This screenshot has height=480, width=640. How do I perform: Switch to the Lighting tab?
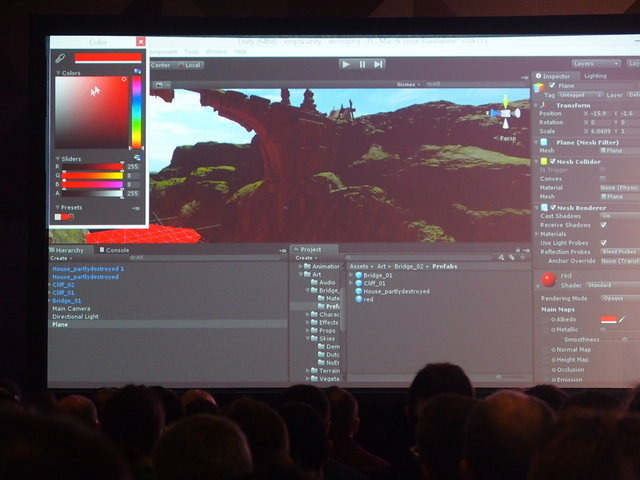pyautogui.click(x=596, y=76)
